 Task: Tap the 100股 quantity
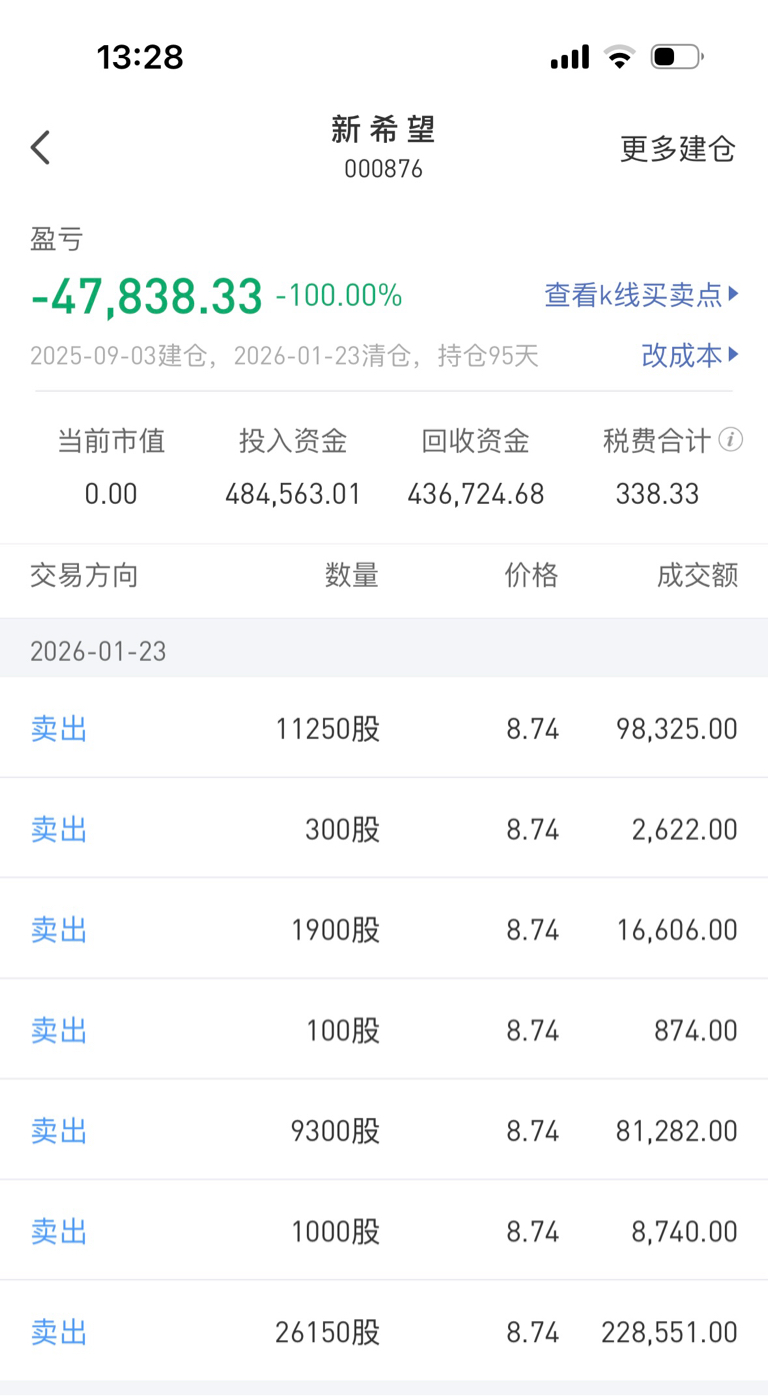[x=343, y=1031]
